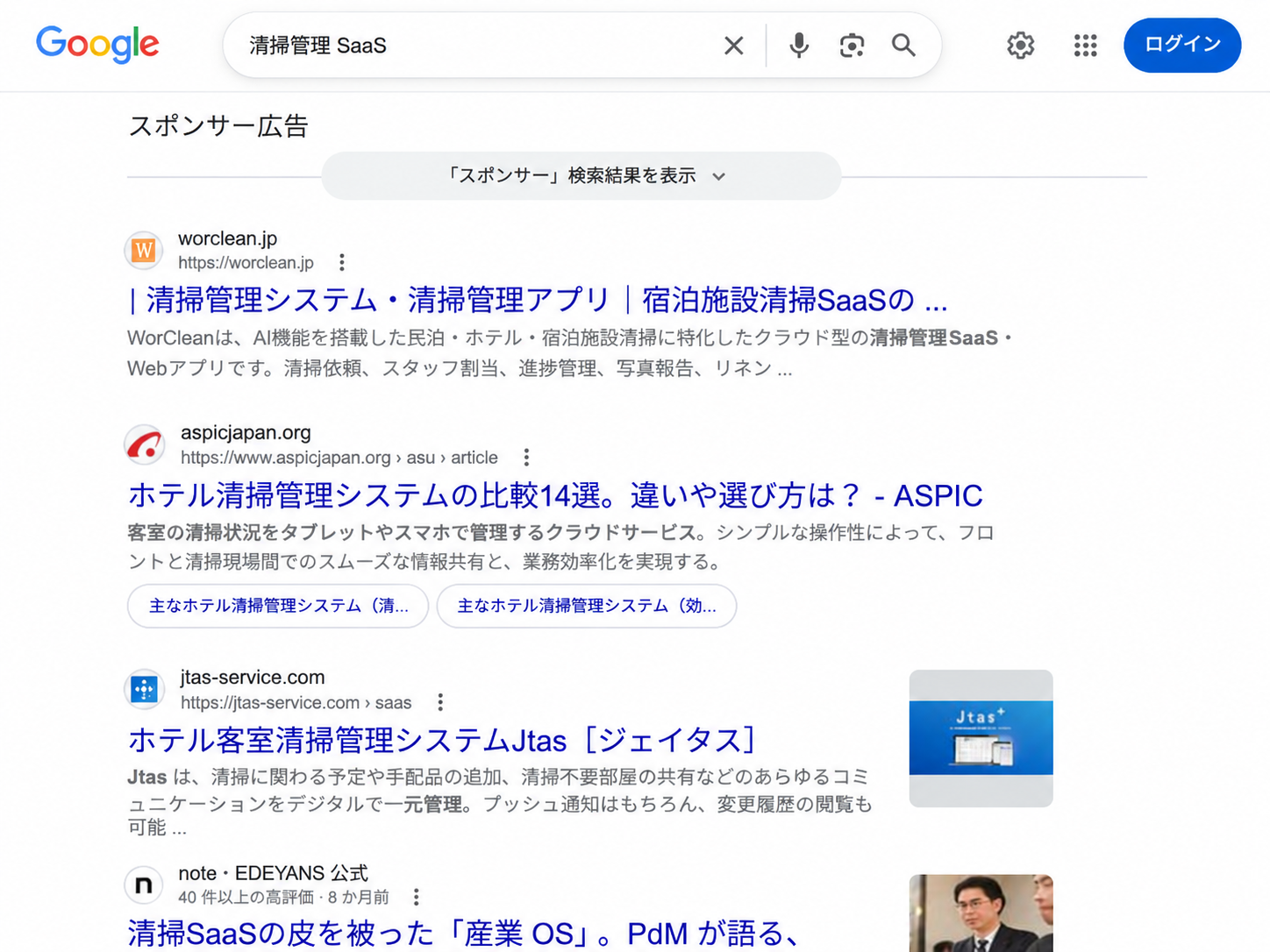Open more options for worclean.jp result

[342, 262]
